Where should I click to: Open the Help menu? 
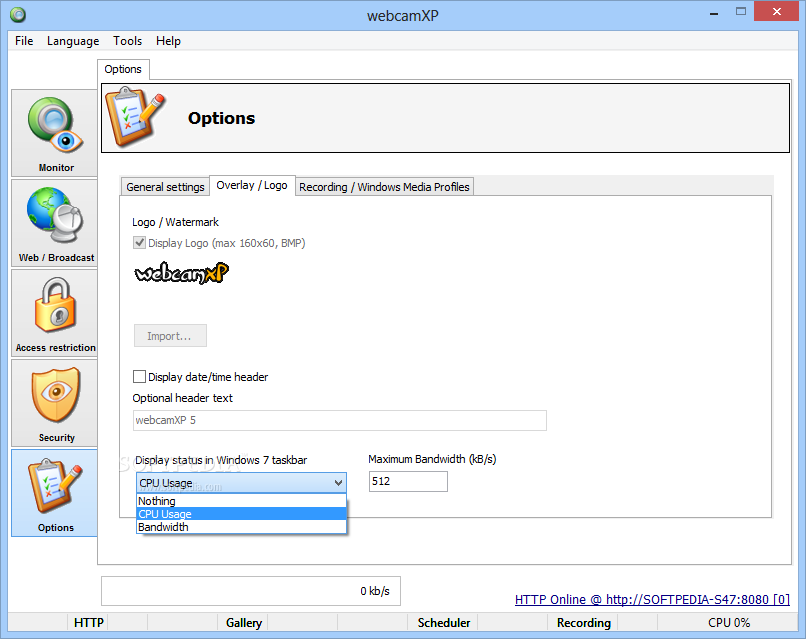tap(168, 41)
